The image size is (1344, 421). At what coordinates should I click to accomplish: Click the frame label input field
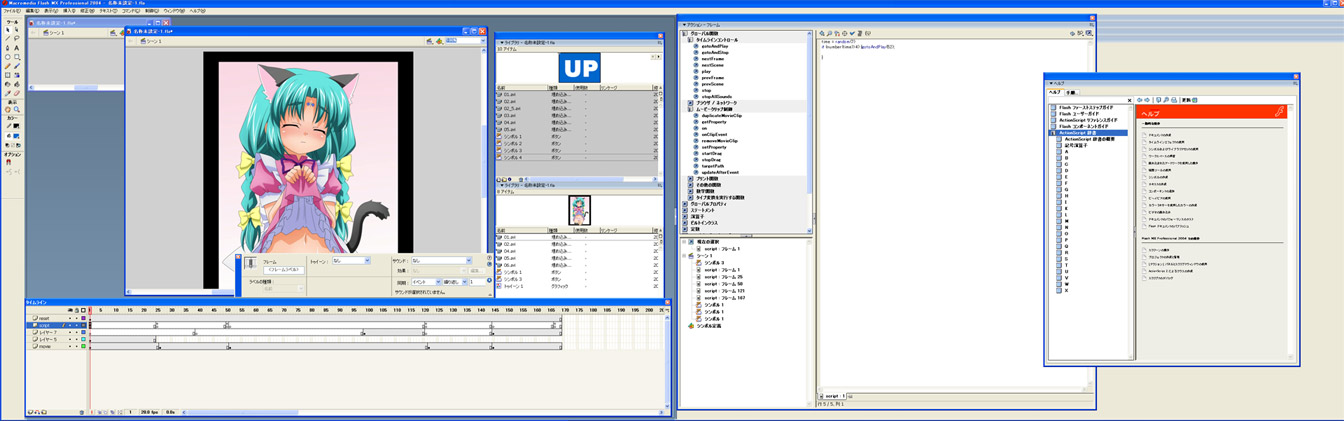[284, 270]
